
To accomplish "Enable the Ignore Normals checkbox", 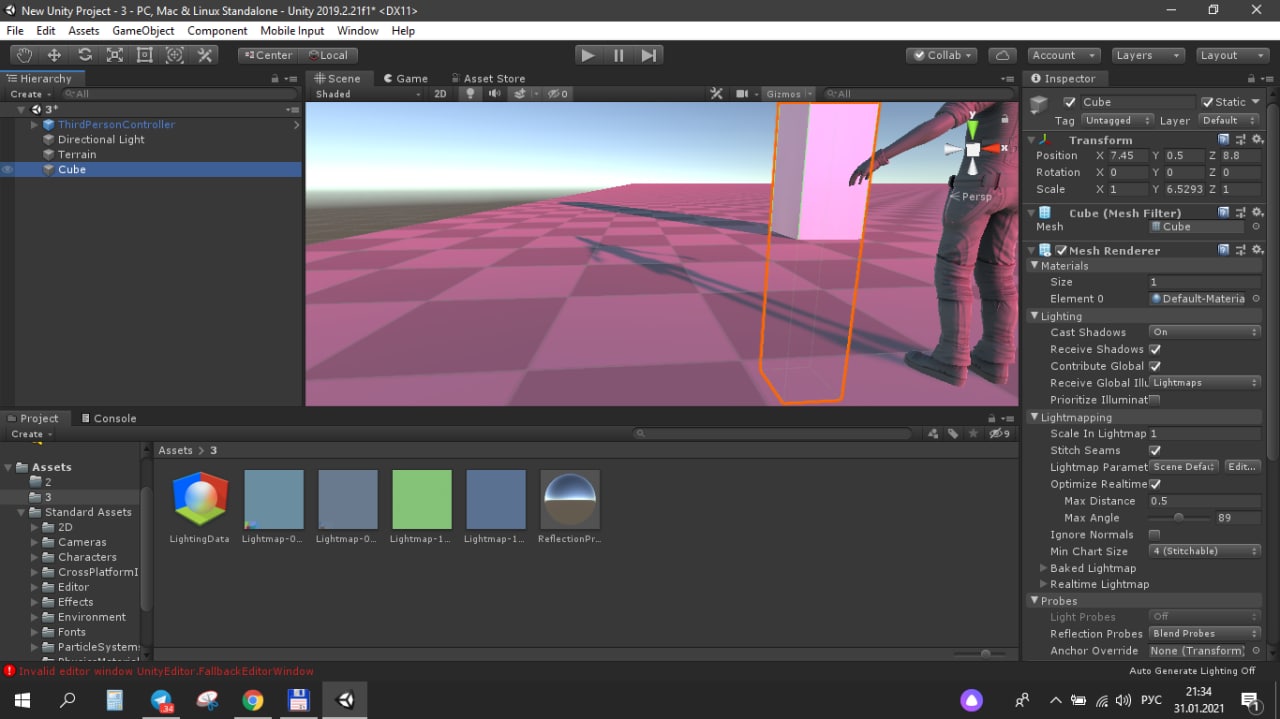I will coord(1155,535).
